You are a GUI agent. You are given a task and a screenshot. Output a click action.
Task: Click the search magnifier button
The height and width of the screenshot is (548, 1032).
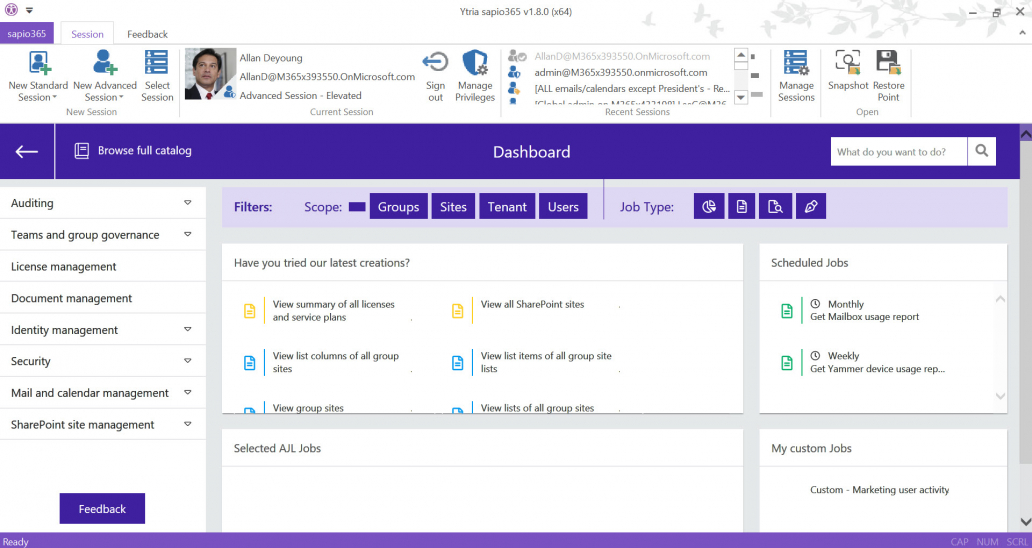pyautogui.click(x=981, y=151)
